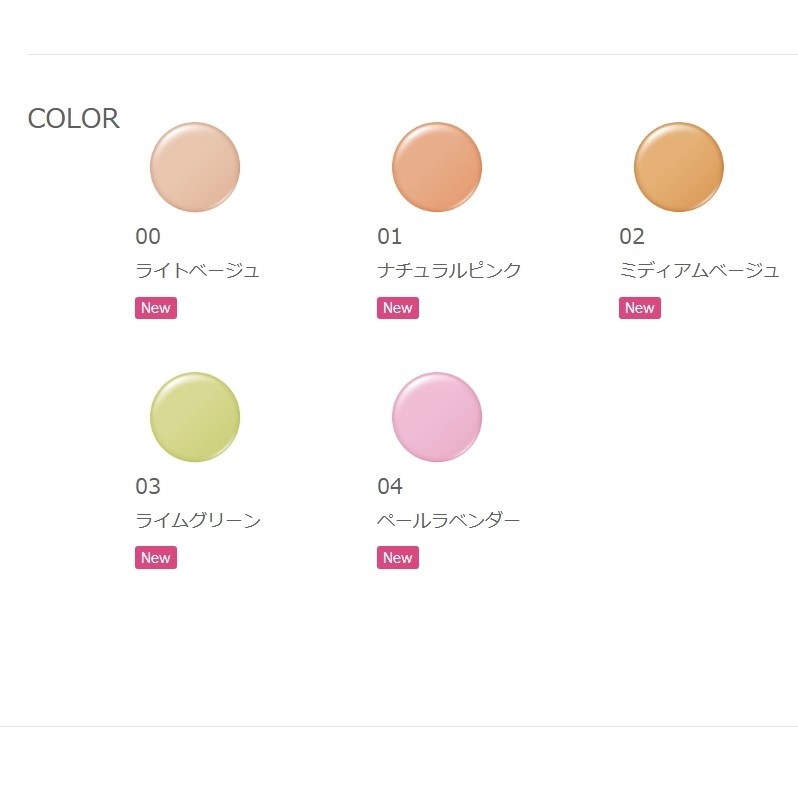This screenshot has height=798, width=798.
Task: Click color number 01 label
Action: [390, 237]
